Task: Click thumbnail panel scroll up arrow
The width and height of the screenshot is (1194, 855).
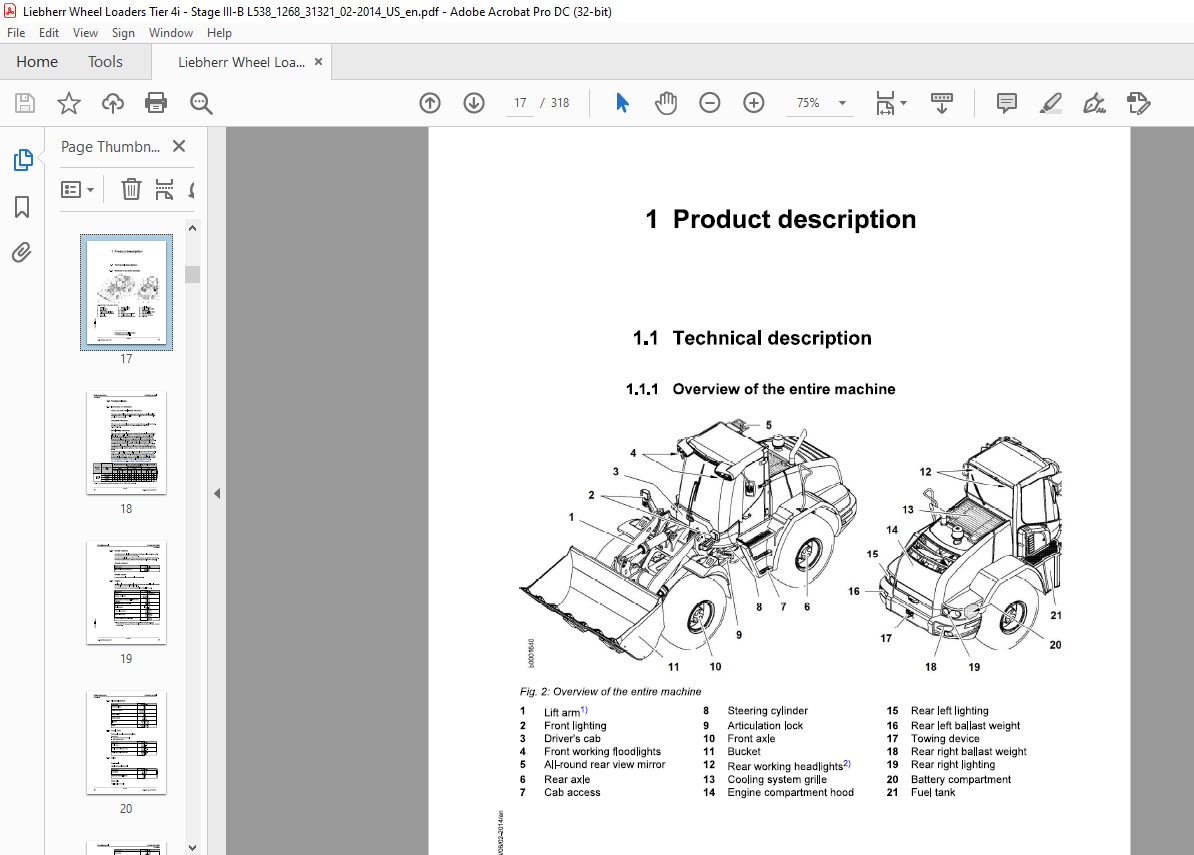Action: (193, 228)
